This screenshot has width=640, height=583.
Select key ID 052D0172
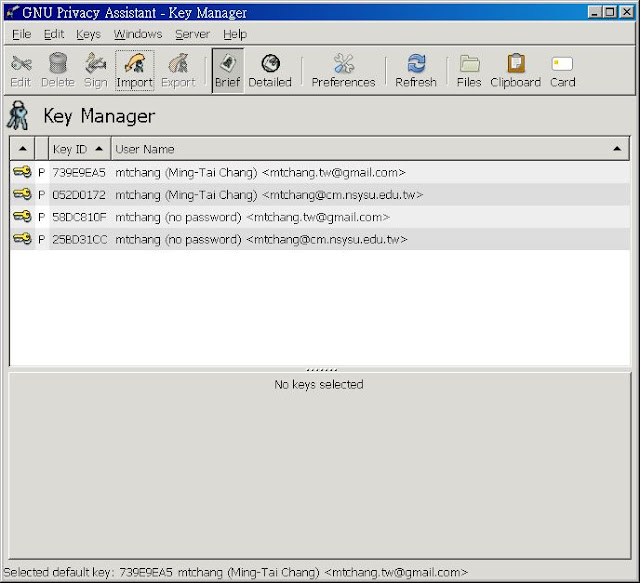pyautogui.click(x=79, y=195)
